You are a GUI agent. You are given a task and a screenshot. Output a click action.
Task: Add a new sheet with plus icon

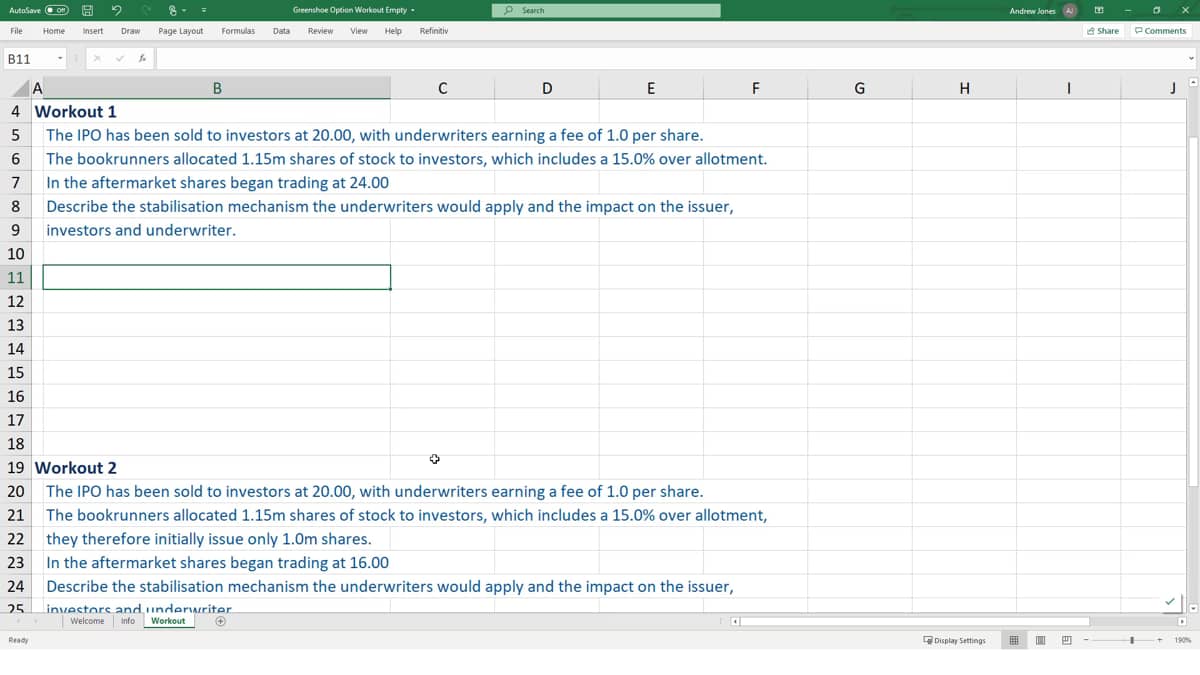[220, 621]
